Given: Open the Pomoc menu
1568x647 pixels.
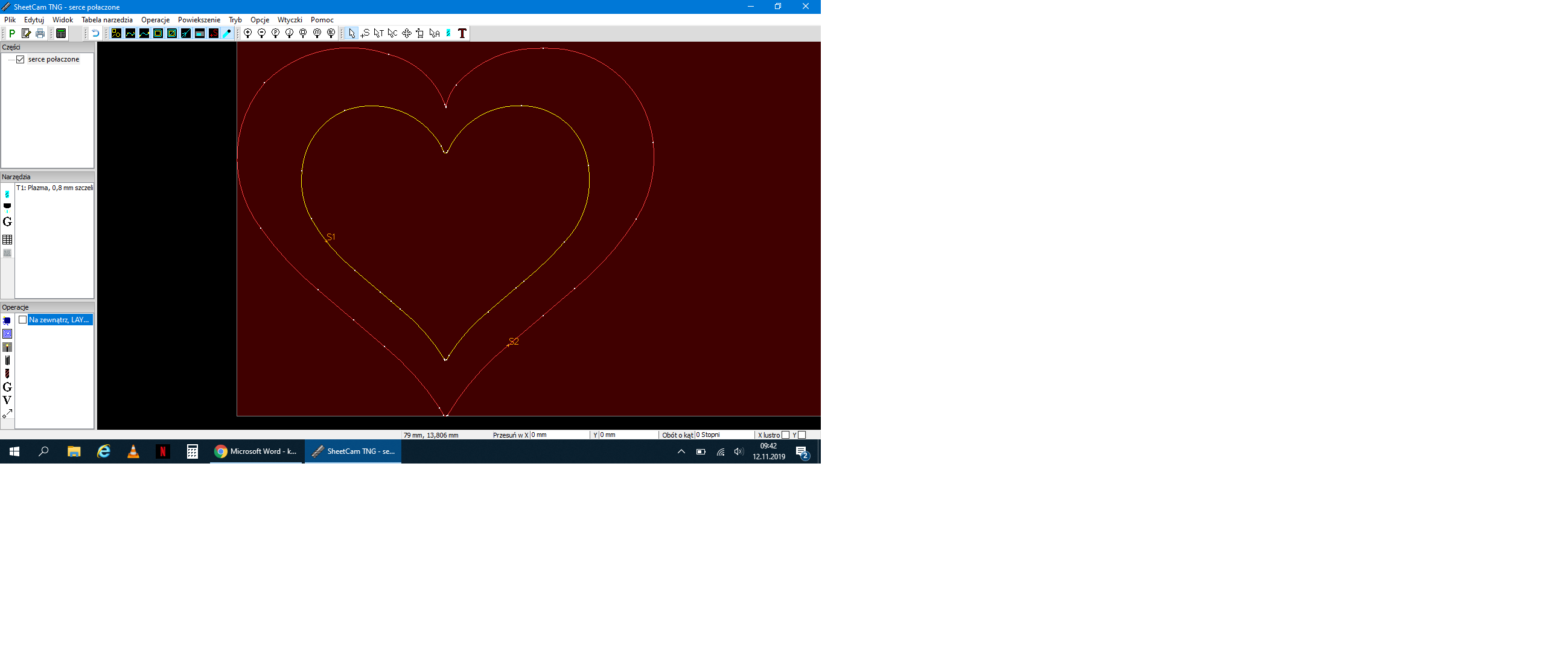Looking at the screenshot, I should click(322, 20).
